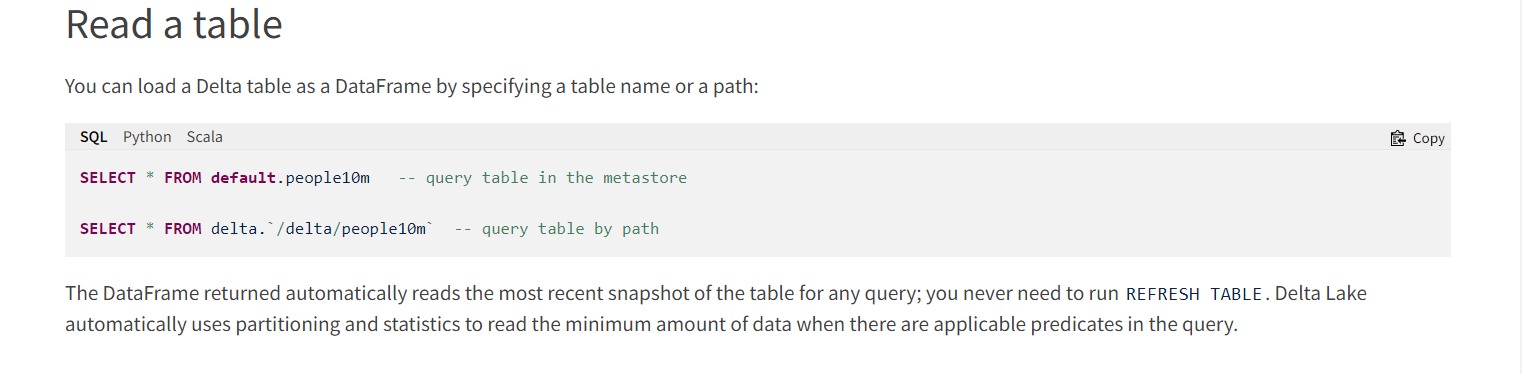Click the 'Read a table' heading
The height and width of the screenshot is (374, 1522).
174,23
